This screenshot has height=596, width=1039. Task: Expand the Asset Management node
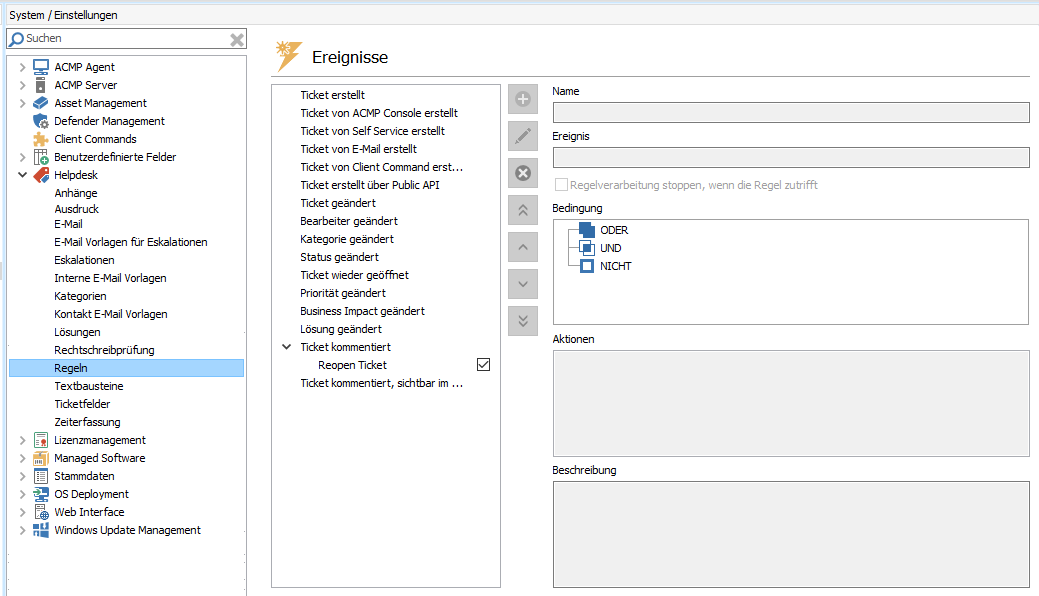(23, 103)
